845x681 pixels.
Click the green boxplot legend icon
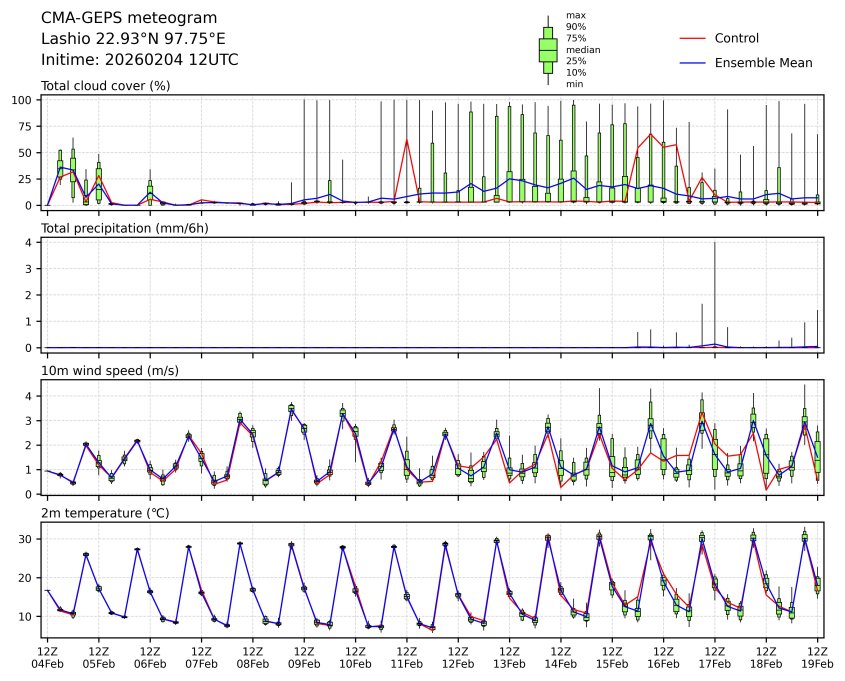pyautogui.click(x=548, y=50)
